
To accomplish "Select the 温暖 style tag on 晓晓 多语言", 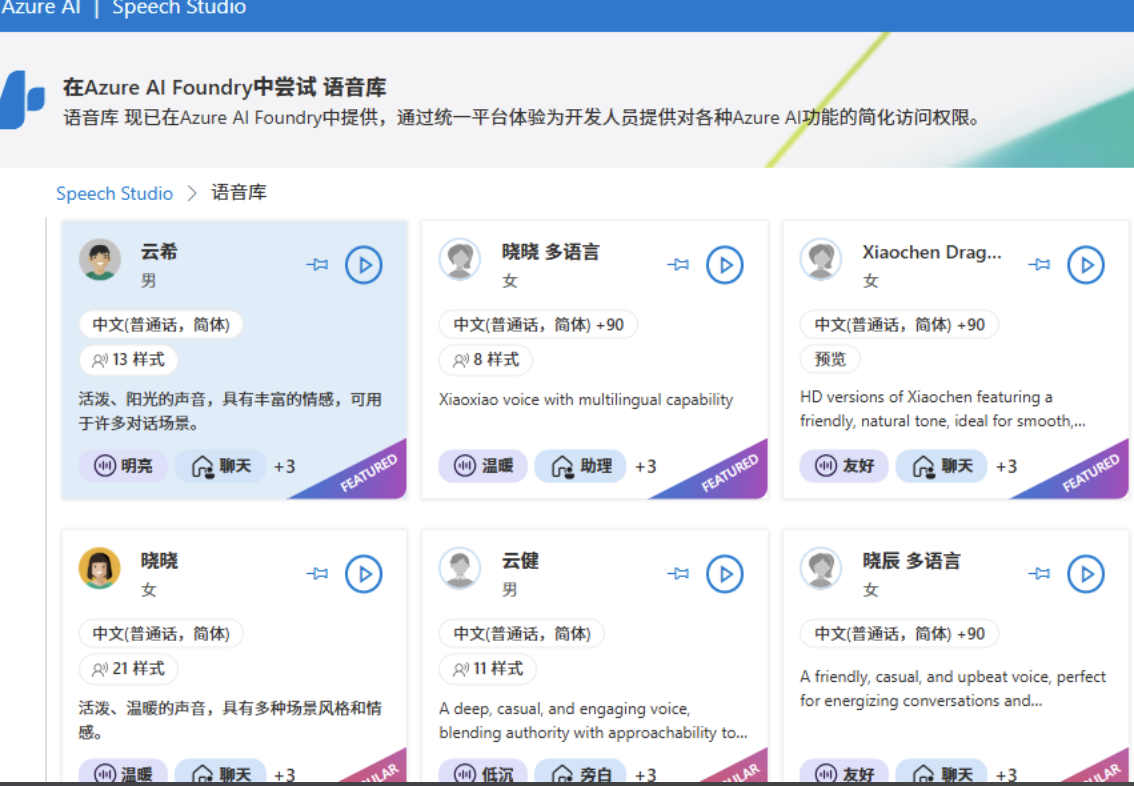I will [483, 466].
